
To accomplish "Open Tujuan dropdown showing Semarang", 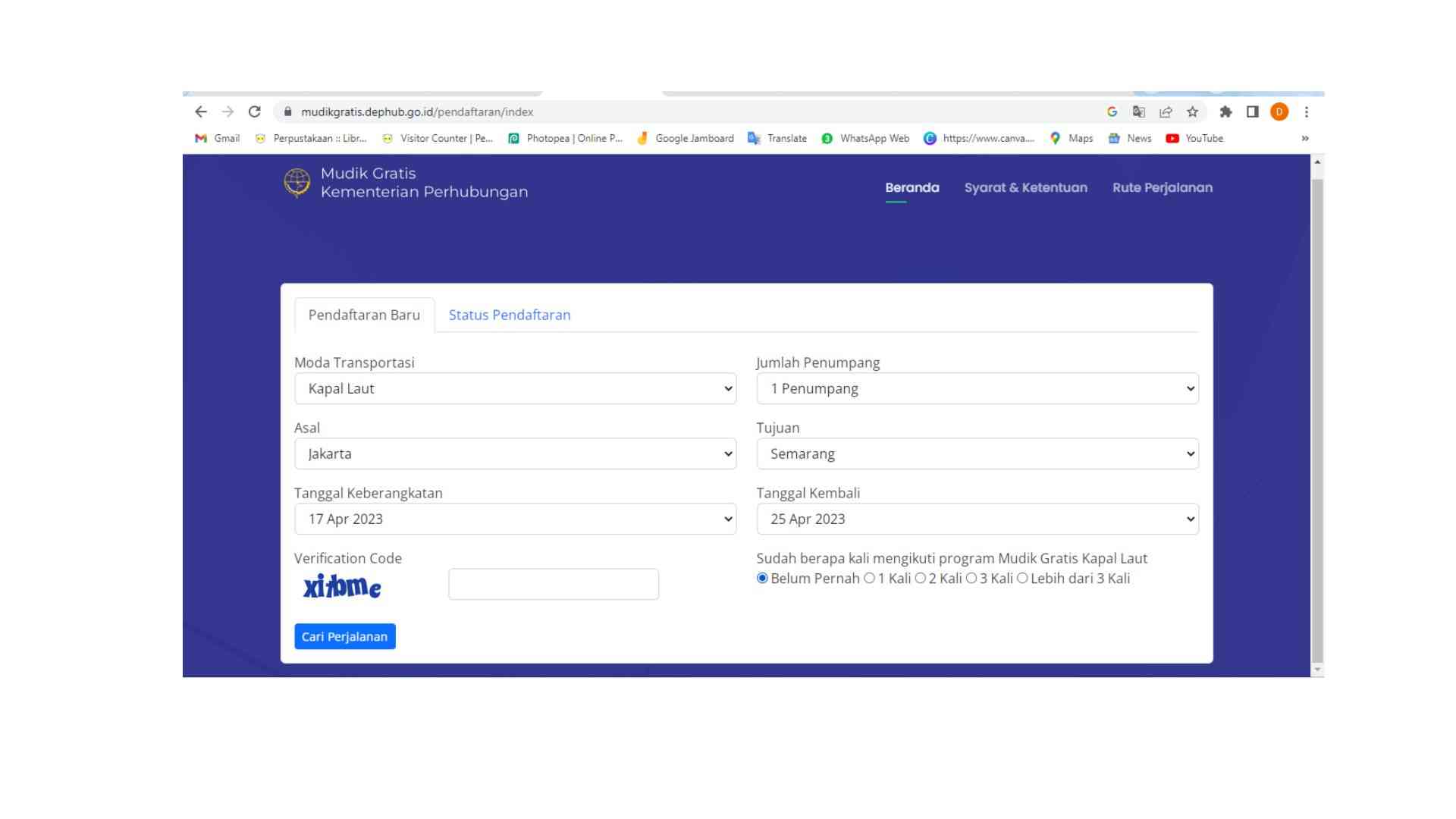I will [x=977, y=453].
